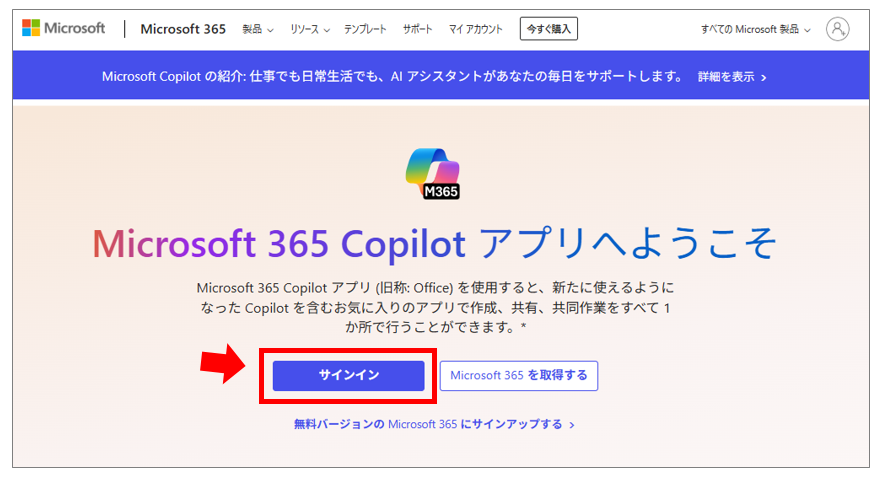Click the M365 Copilot app logo
Image resolution: width=884 pixels, height=477 pixels.
[433, 174]
